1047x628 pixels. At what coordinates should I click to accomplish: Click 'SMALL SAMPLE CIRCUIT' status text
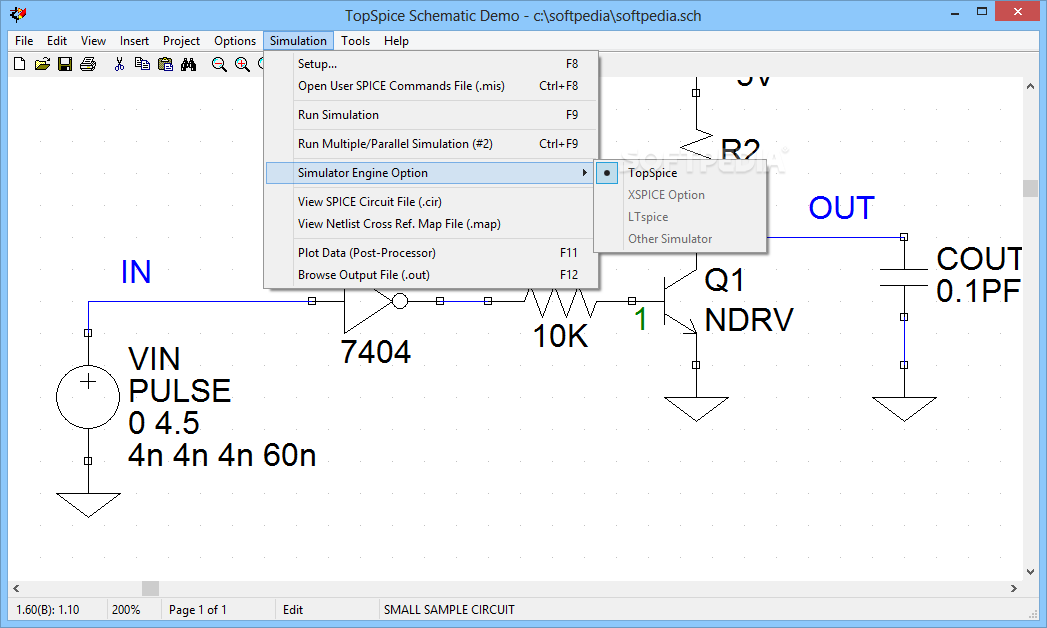[449, 610]
